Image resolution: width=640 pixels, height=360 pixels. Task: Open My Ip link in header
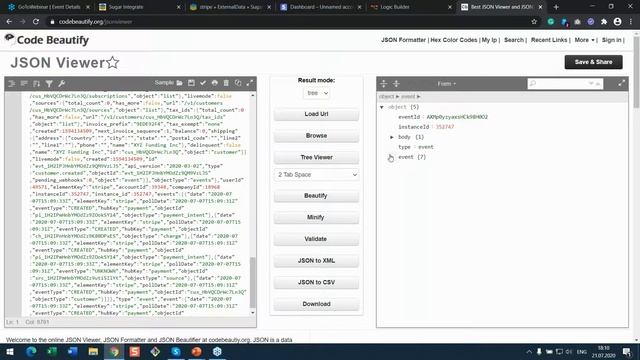pyautogui.click(x=489, y=40)
